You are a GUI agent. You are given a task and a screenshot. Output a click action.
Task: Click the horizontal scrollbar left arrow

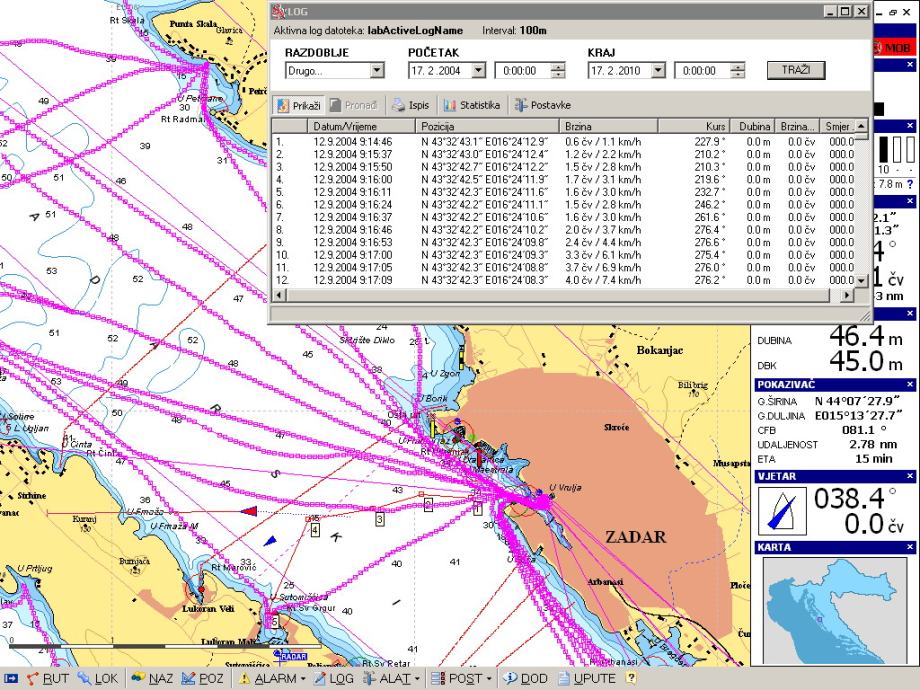click(279, 296)
